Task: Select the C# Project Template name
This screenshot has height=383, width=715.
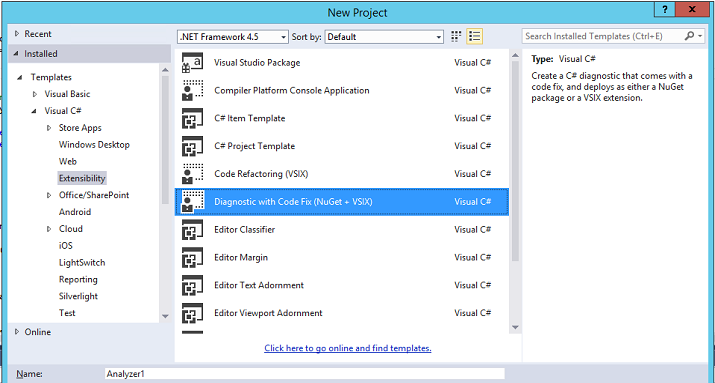Action: [x=254, y=146]
